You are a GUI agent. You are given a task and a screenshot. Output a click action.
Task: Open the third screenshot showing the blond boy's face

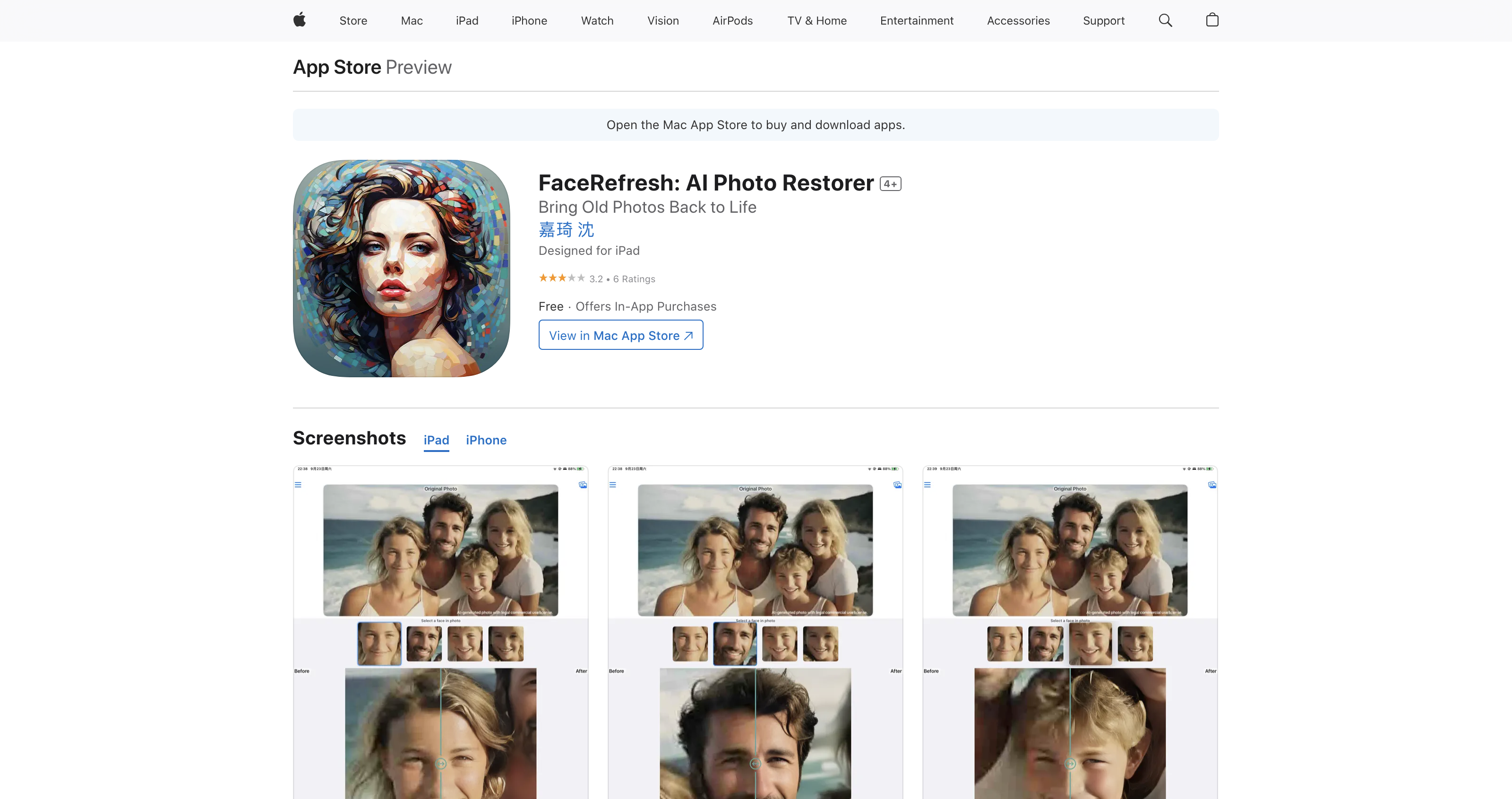tap(1070, 632)
